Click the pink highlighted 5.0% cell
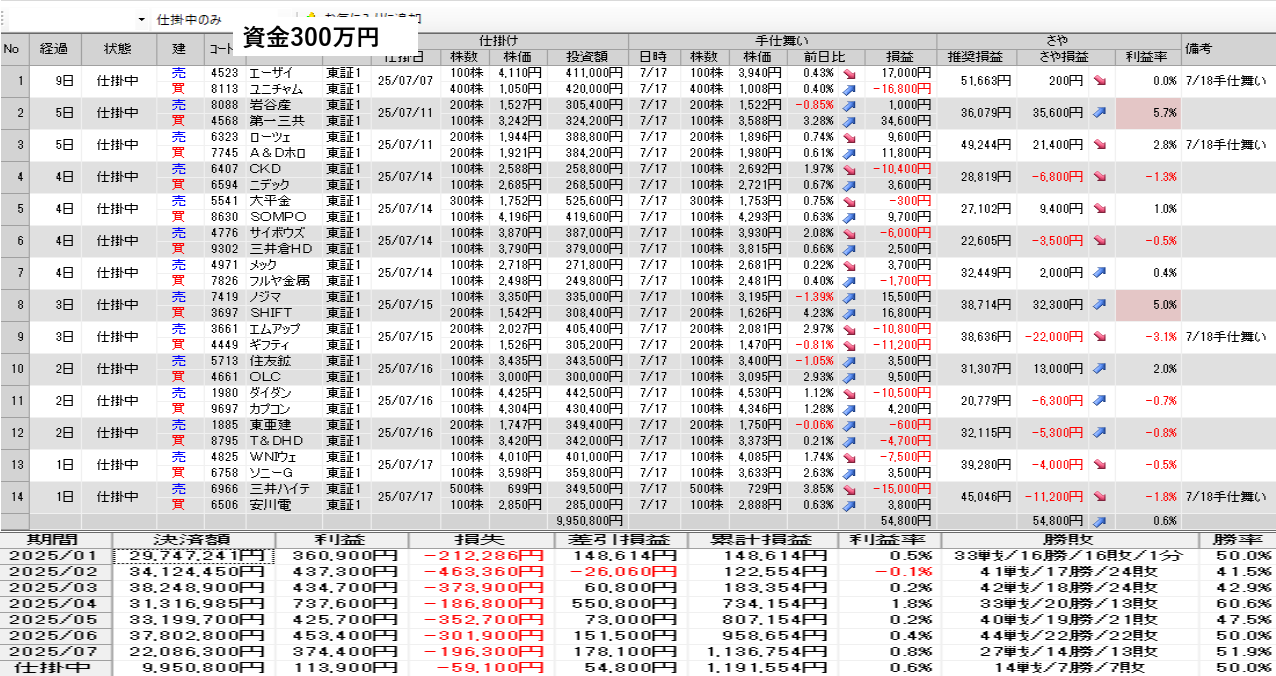Screen dimensions: 1276x676 (x=1148, y=305)
